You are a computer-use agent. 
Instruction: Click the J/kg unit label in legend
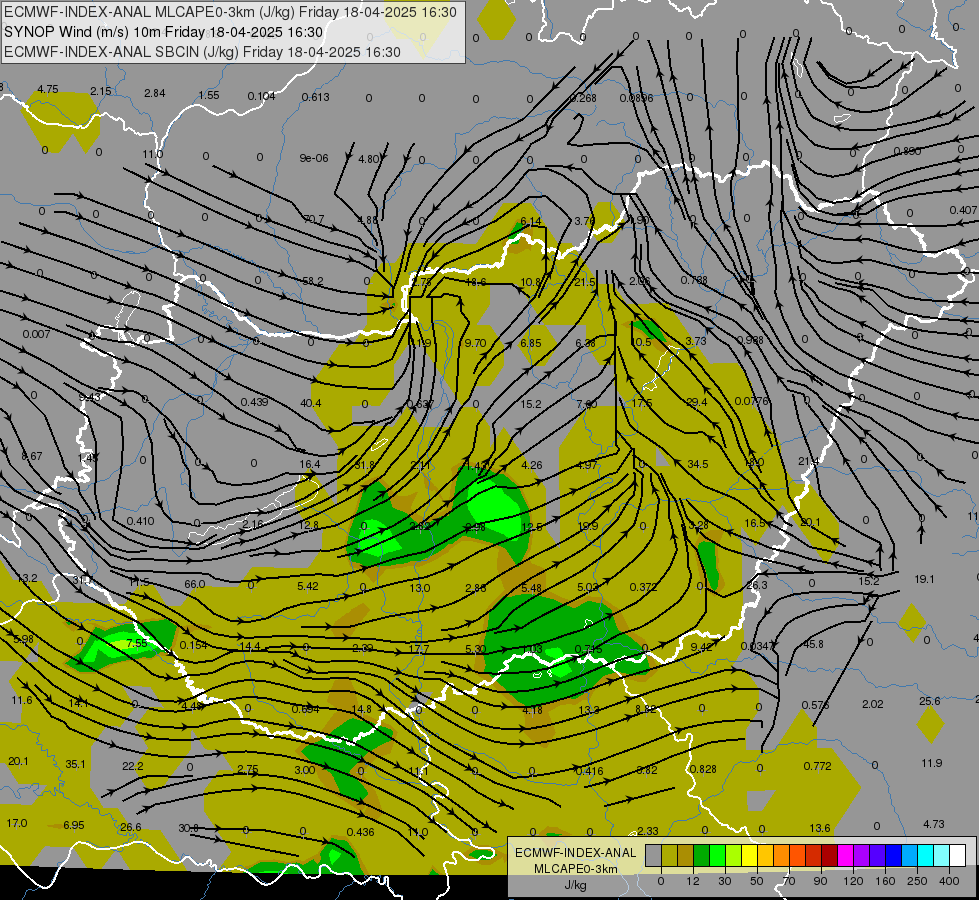point(575,885)
